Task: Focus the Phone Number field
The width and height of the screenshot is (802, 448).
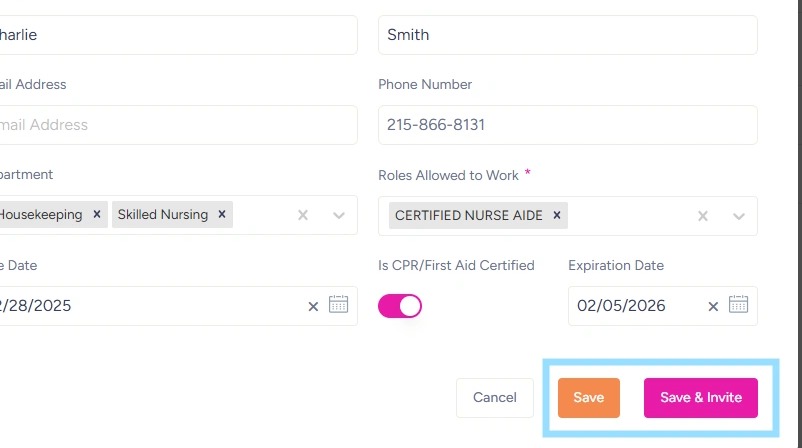Action: [x=567, y=125]
